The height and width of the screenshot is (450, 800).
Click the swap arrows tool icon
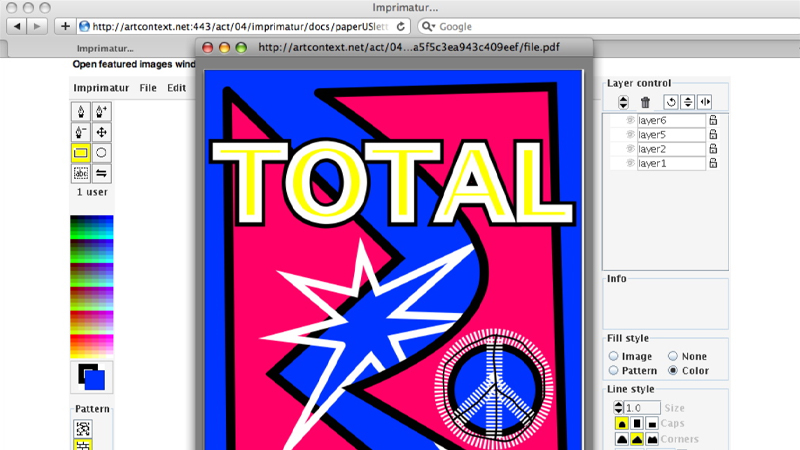click(x=102, y=173)
